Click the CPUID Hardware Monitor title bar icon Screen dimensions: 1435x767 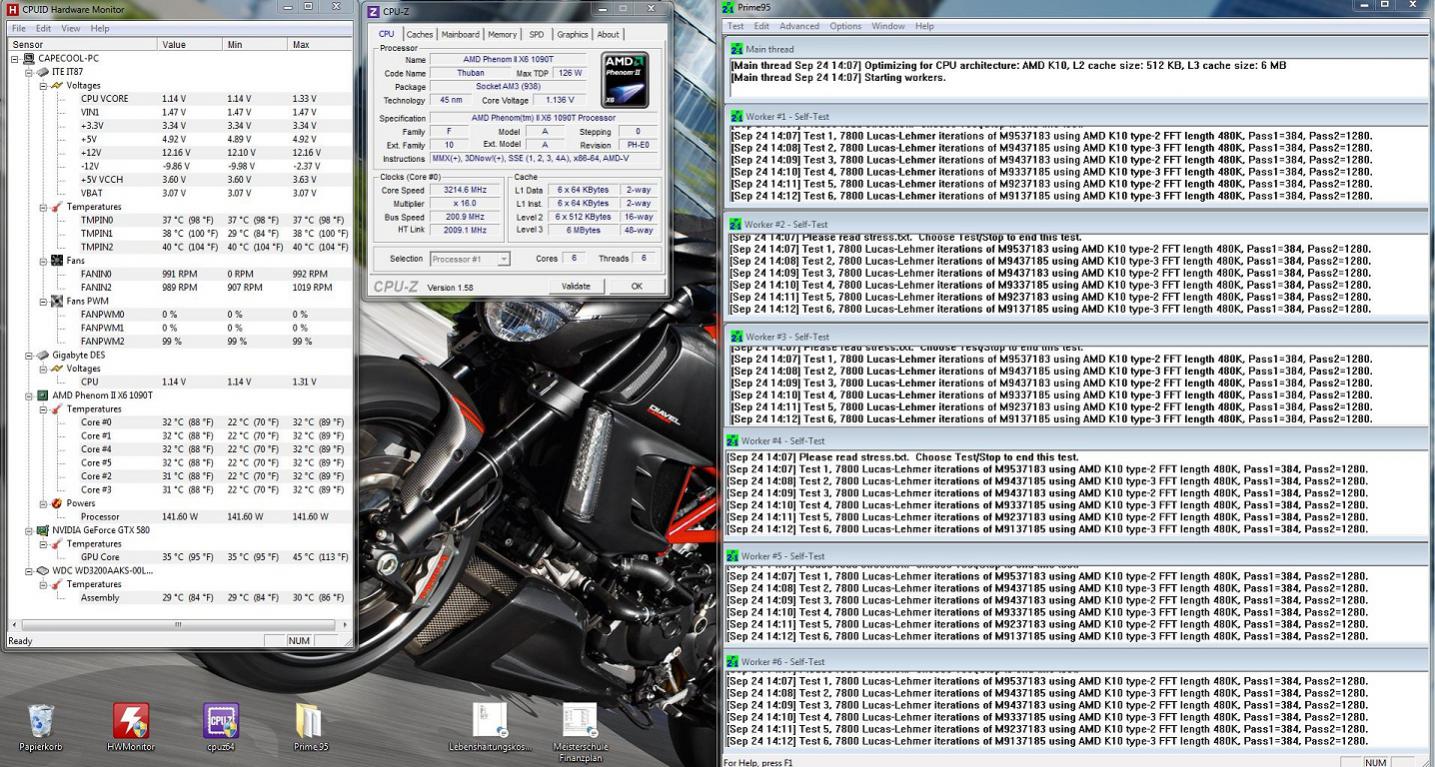coord(13,9)
